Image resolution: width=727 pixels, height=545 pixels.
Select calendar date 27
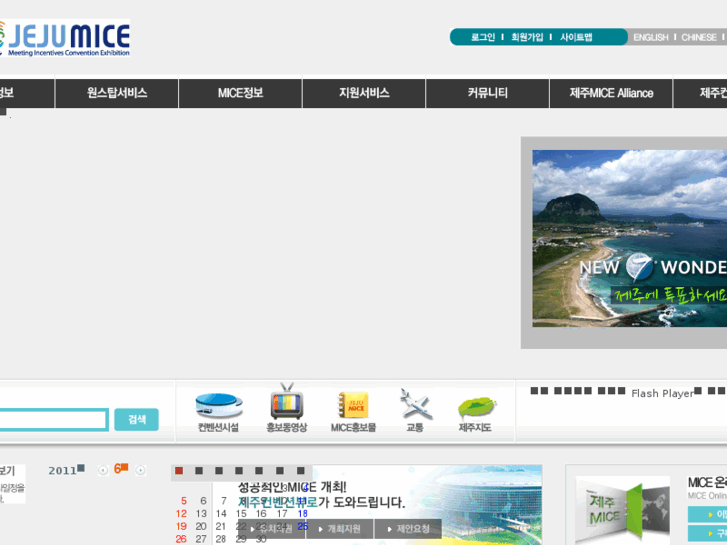[201, 539]
